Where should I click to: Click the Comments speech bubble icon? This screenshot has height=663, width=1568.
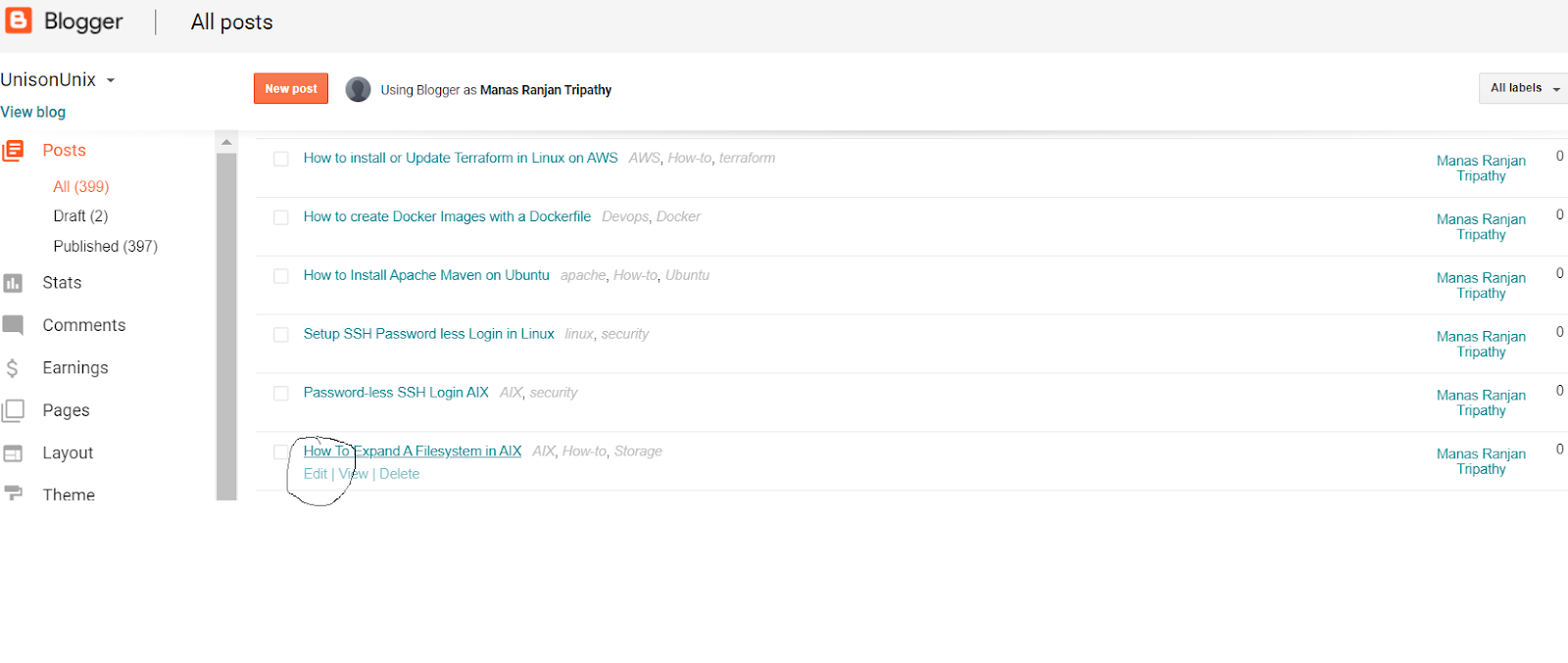(x=13, y=325)
